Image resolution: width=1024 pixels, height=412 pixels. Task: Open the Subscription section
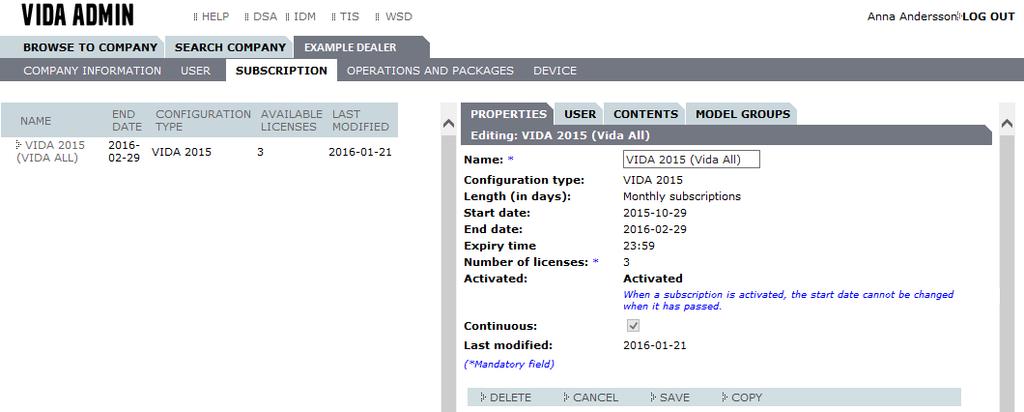pyautogui.click(x=281, y=71)
